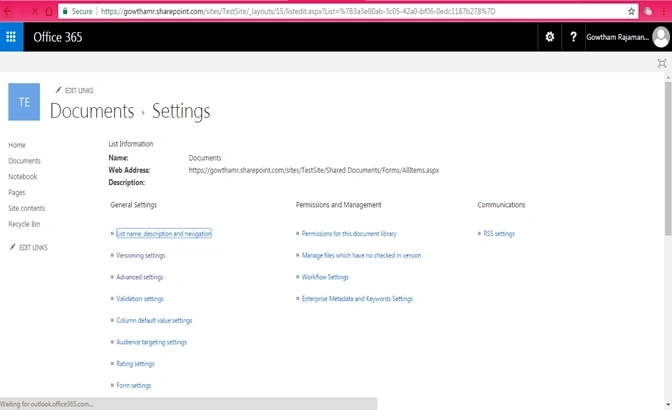Open Enterprise Metadata and Keywords Settings
Screen dimensions: 672x410
(x=357, y=299)
